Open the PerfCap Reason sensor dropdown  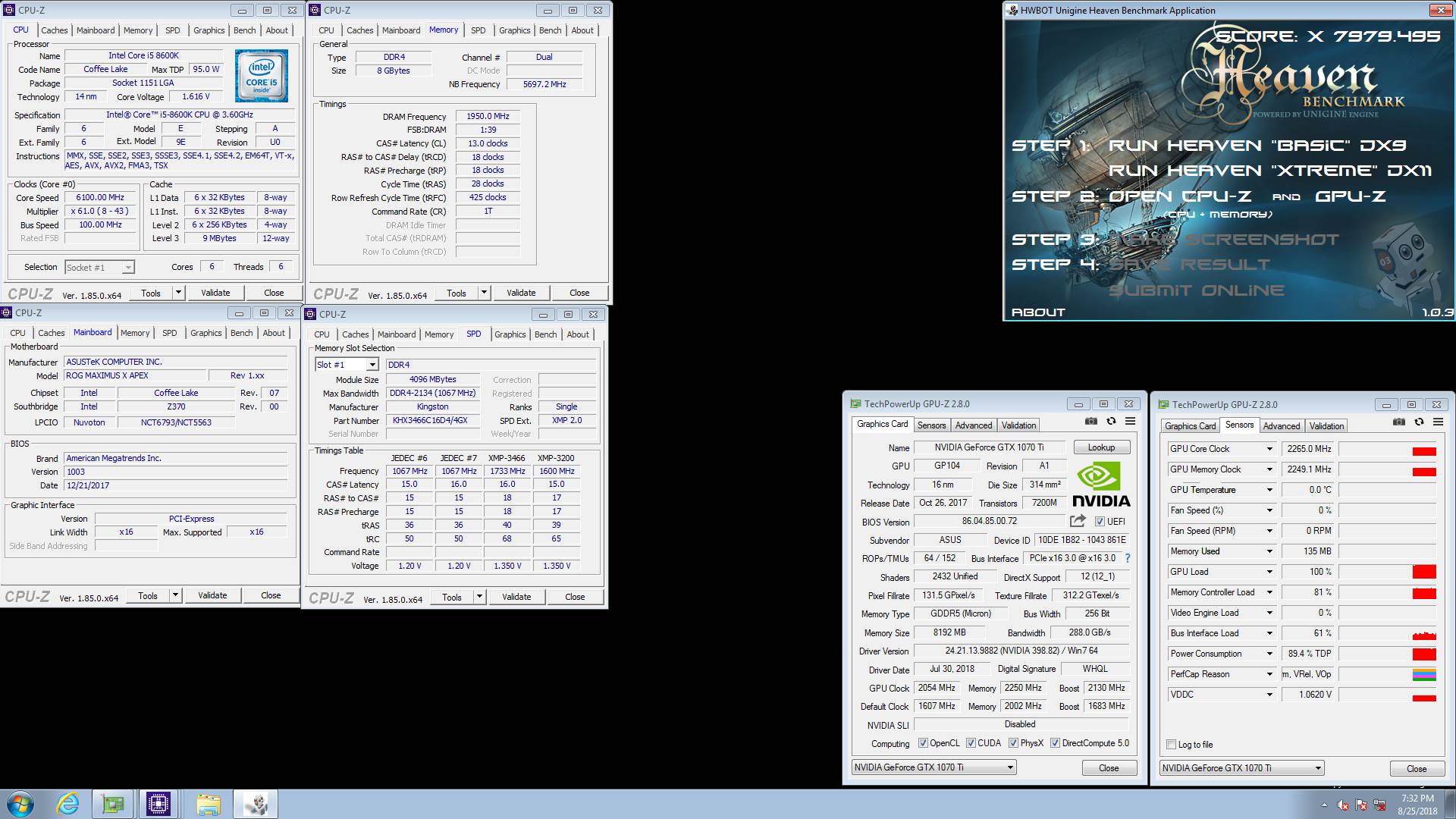[1269, 674]
